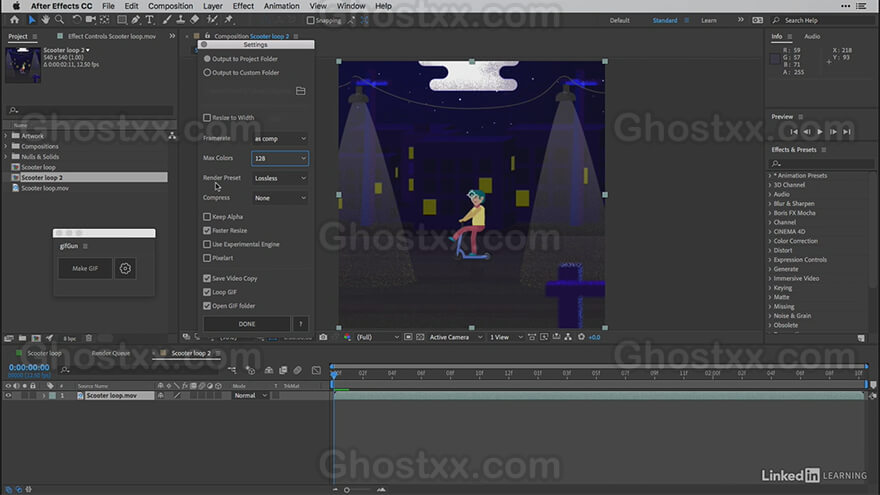880x495 pixels.
Task: Click the question mark help button
Action: (x=301, y=324)
